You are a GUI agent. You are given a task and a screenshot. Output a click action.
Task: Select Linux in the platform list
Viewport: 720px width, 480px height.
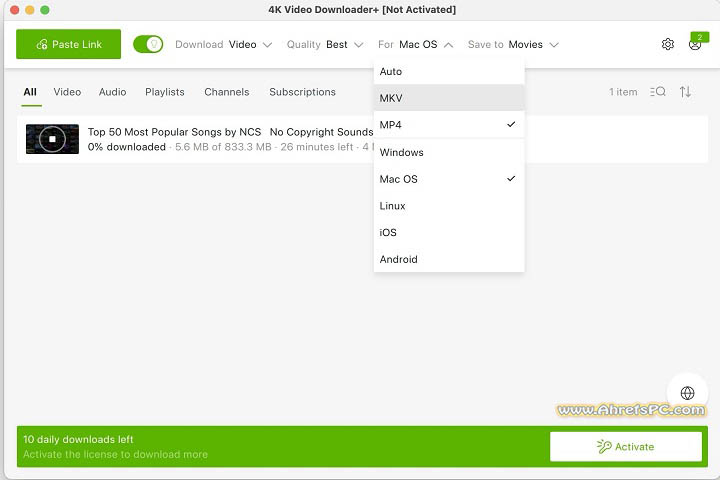(449, 205)
